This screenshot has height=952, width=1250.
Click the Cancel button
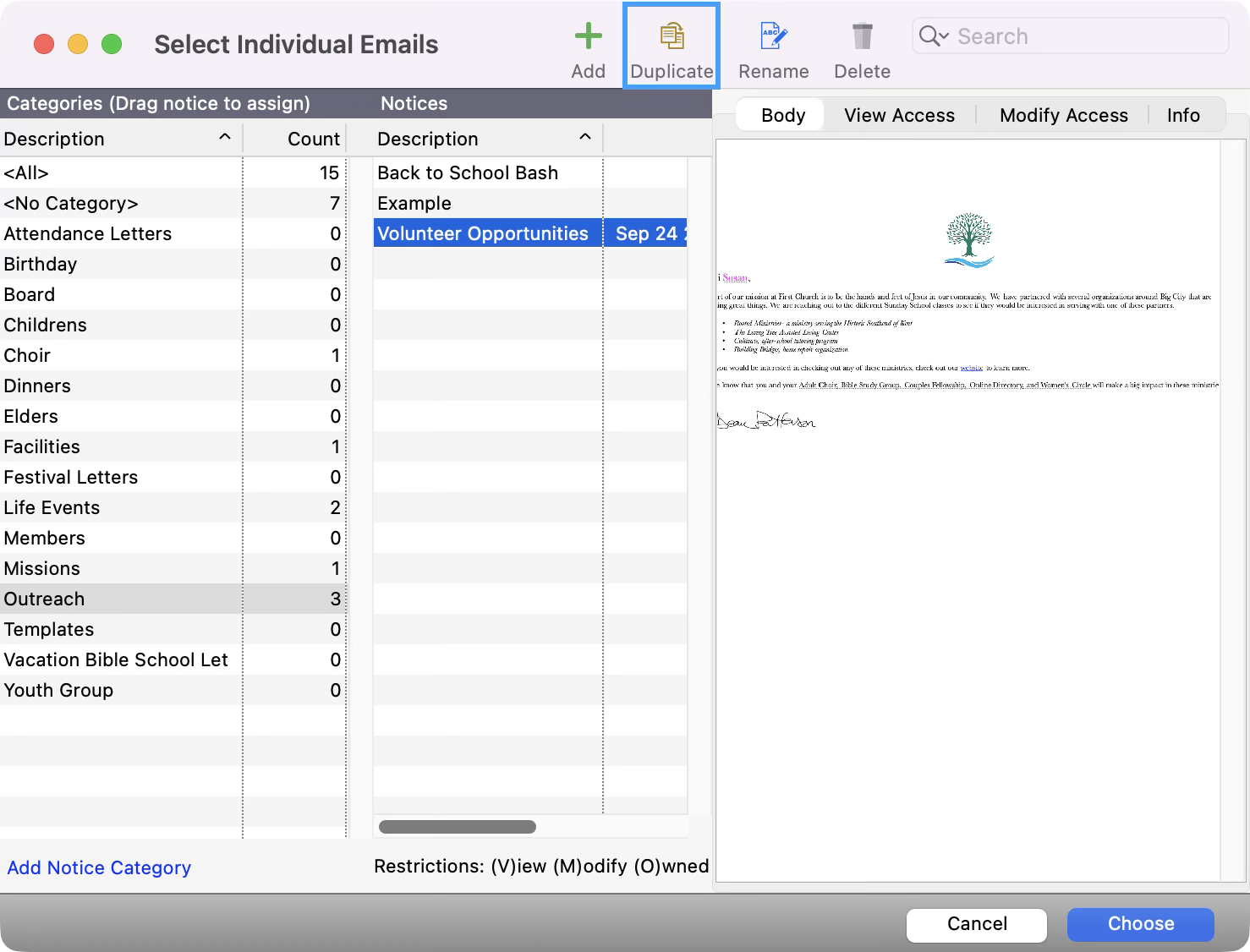(x=977, y=924)
